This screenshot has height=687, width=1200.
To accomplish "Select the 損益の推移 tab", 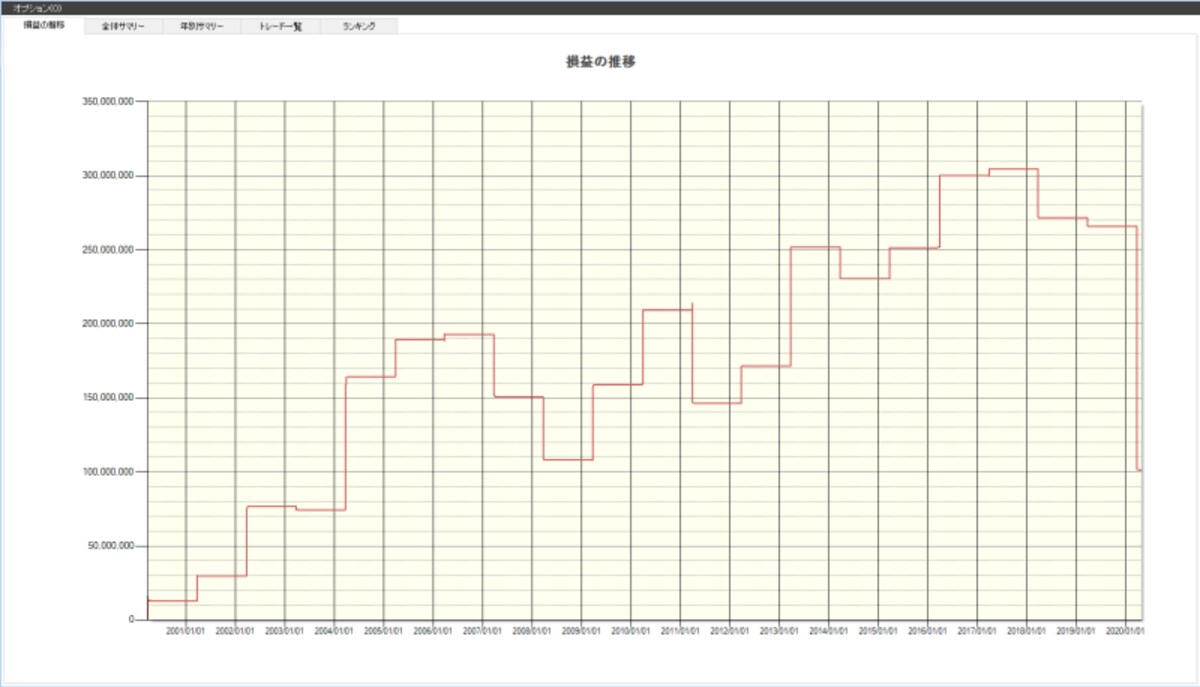I will coord(44,25).
